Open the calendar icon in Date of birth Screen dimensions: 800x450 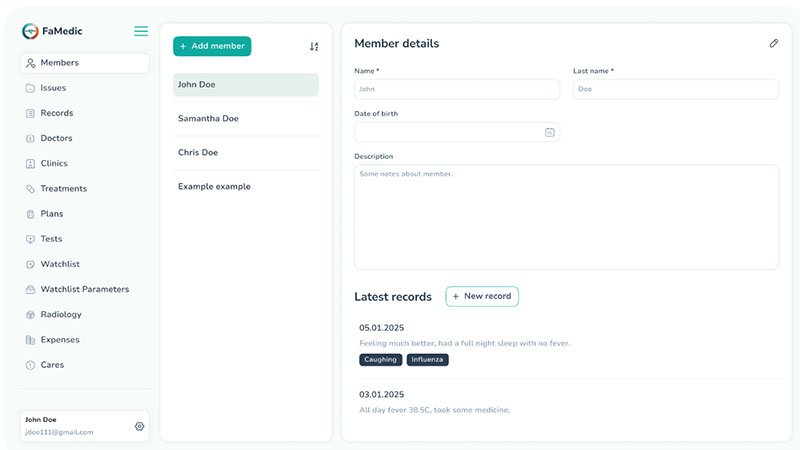[549, 132]
